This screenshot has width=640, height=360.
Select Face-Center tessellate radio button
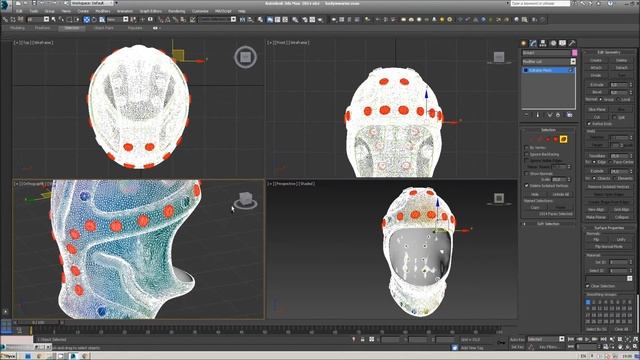point(611,162)
